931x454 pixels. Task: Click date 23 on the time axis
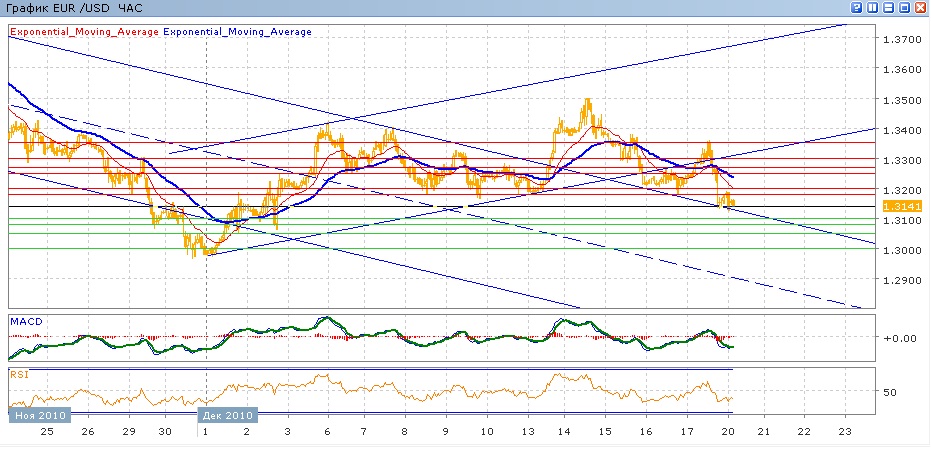click(844, 432)
